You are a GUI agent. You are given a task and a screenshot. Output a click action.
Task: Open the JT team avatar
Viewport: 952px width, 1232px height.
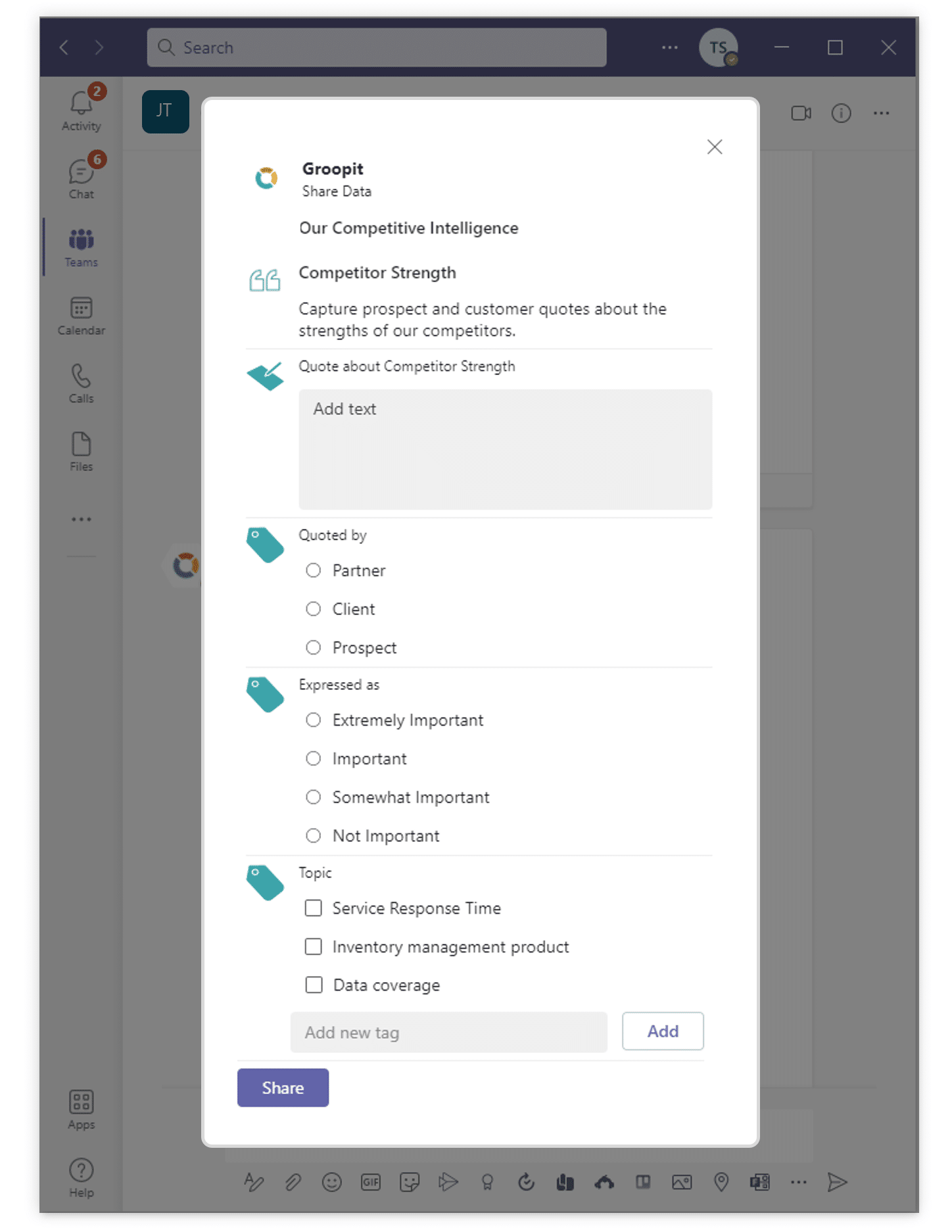click(165, 112)
